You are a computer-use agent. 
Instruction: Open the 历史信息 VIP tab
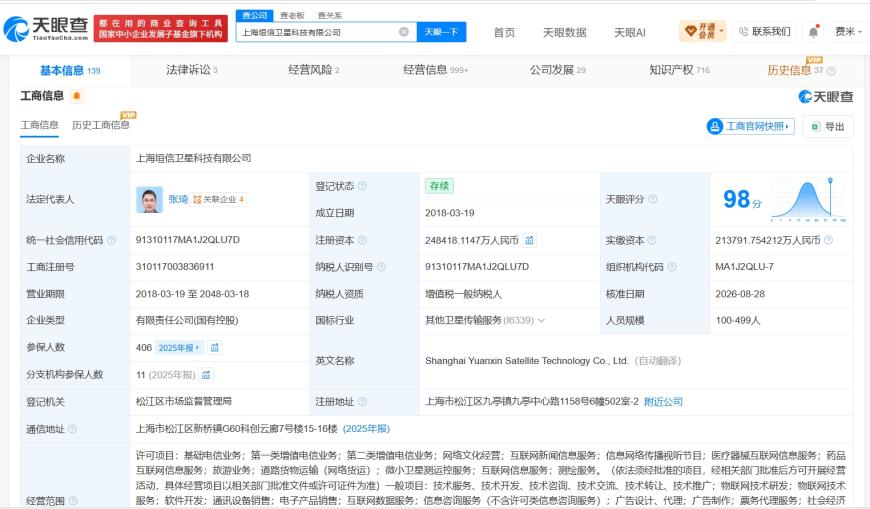pos(795,70)
